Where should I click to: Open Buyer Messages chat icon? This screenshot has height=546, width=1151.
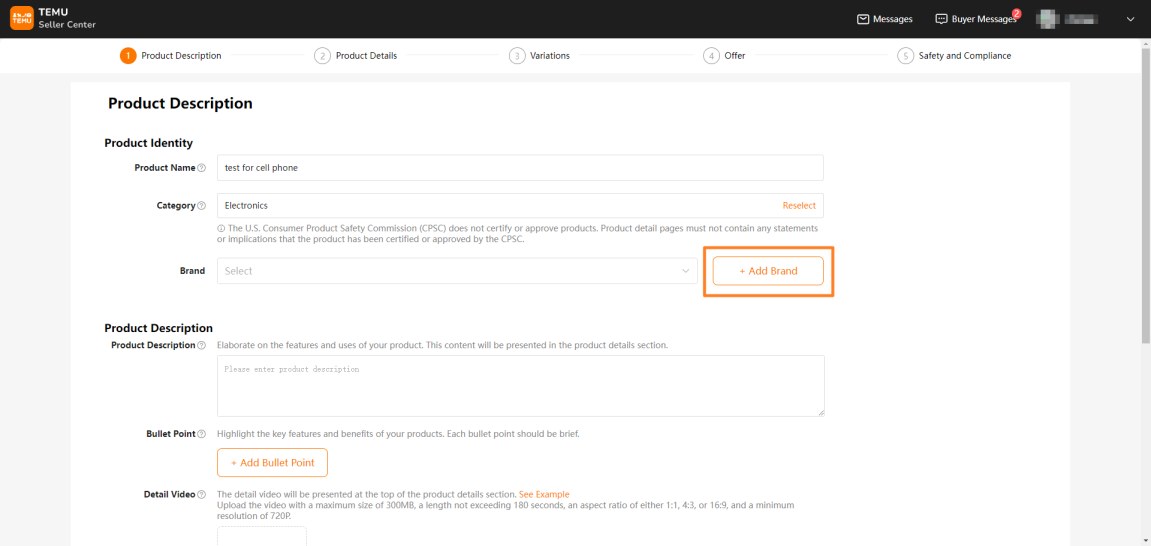[x=941, y=19]
